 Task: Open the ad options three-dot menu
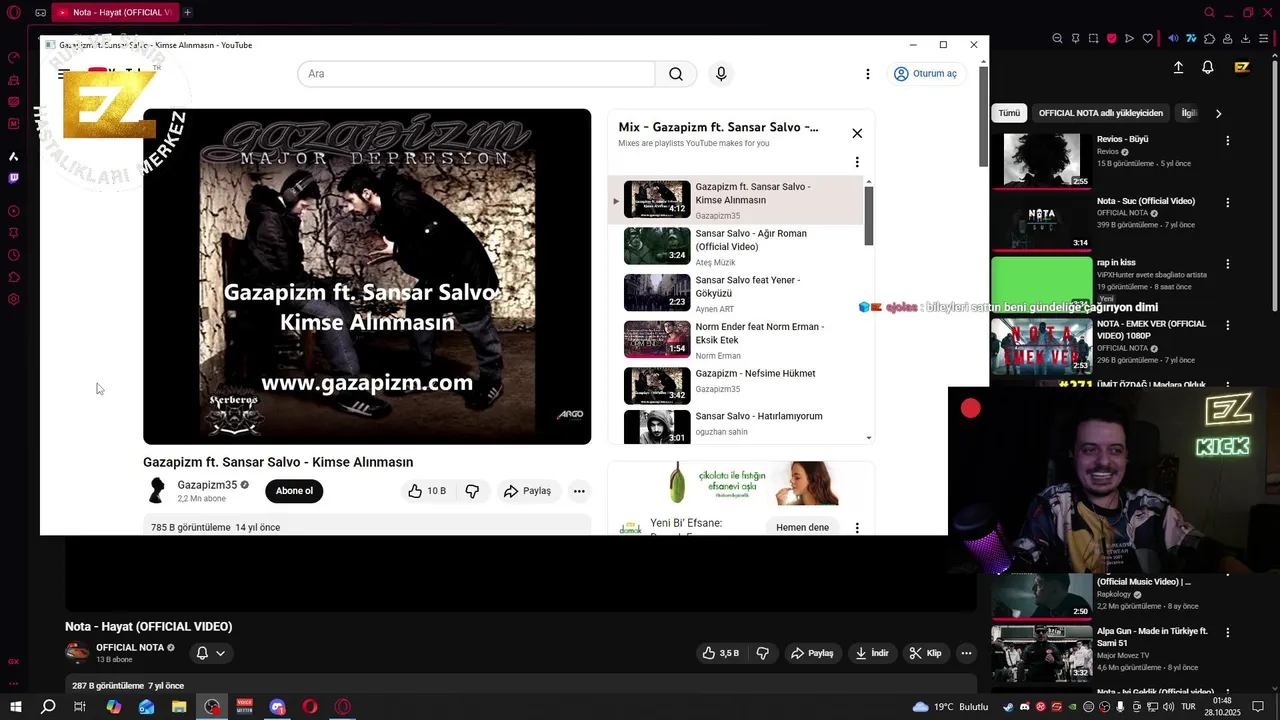pos(857,527)
